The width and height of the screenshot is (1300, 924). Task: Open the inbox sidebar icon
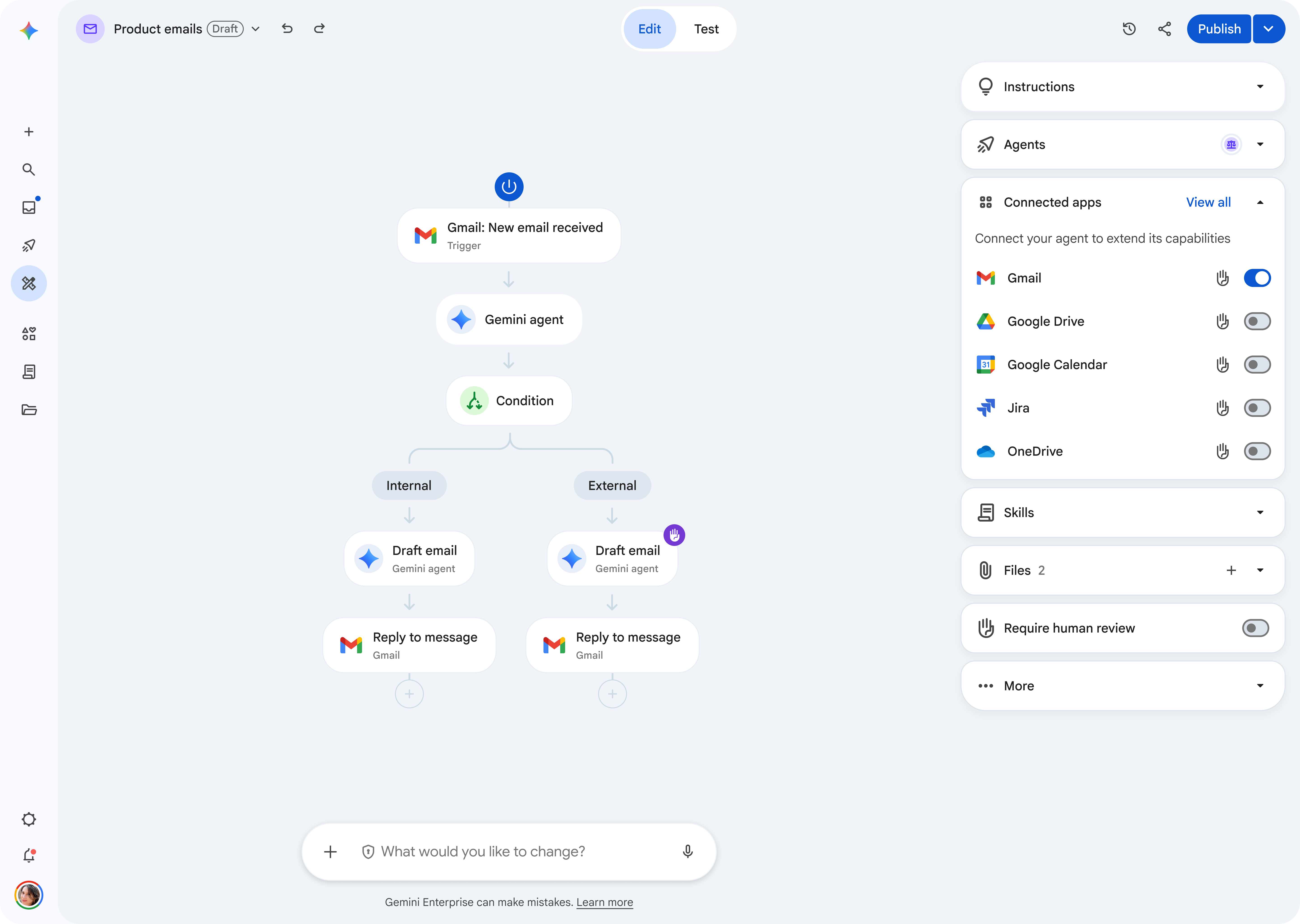coord(29,207)
